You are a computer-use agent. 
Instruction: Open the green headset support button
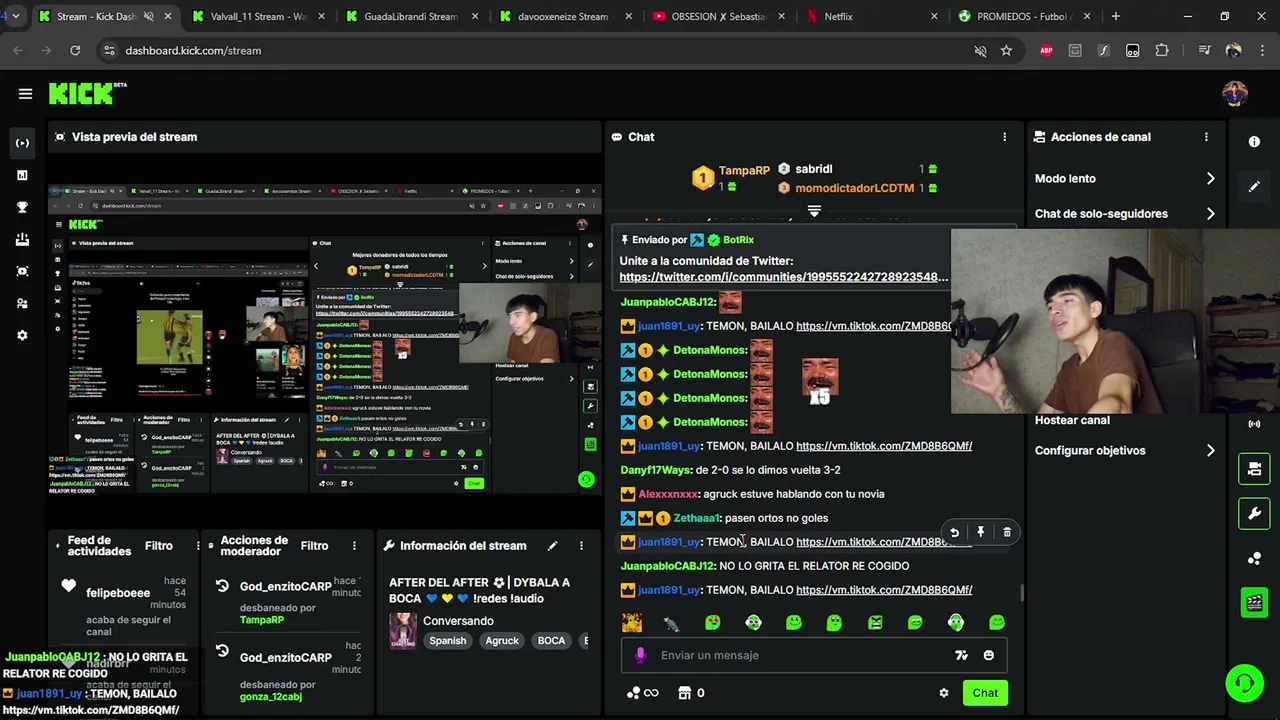click(1244, 683)
